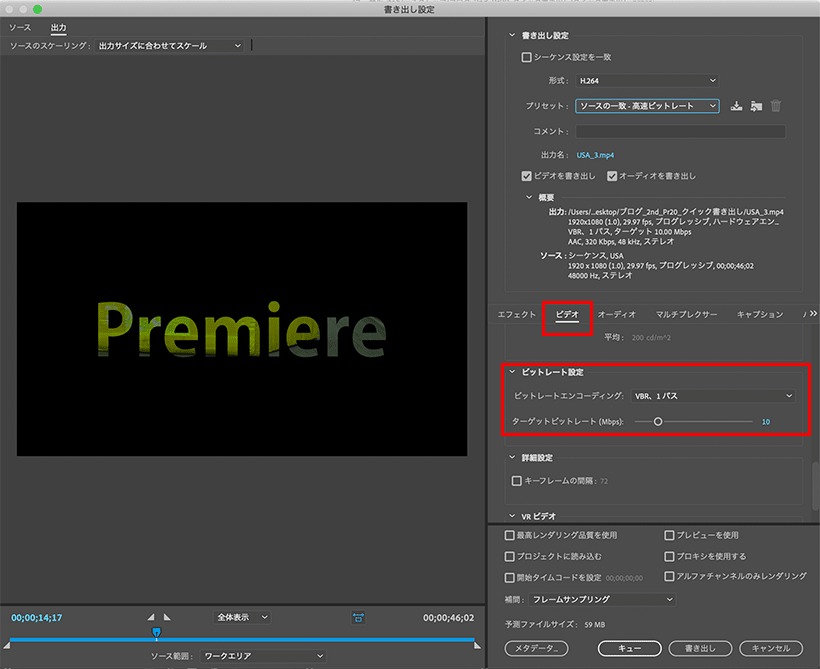820x669 pixels.
Task: Collapse the ビットレート設定 section
Action: point(512,372)
